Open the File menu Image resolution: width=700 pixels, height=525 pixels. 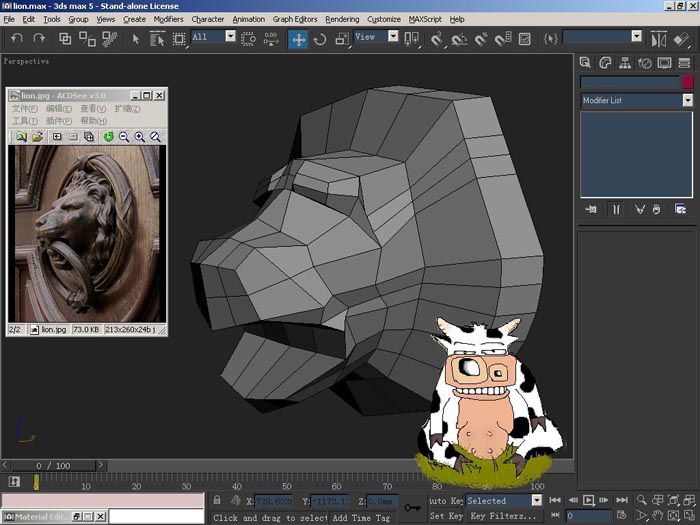pyautogui.click(x=9, y=19)
